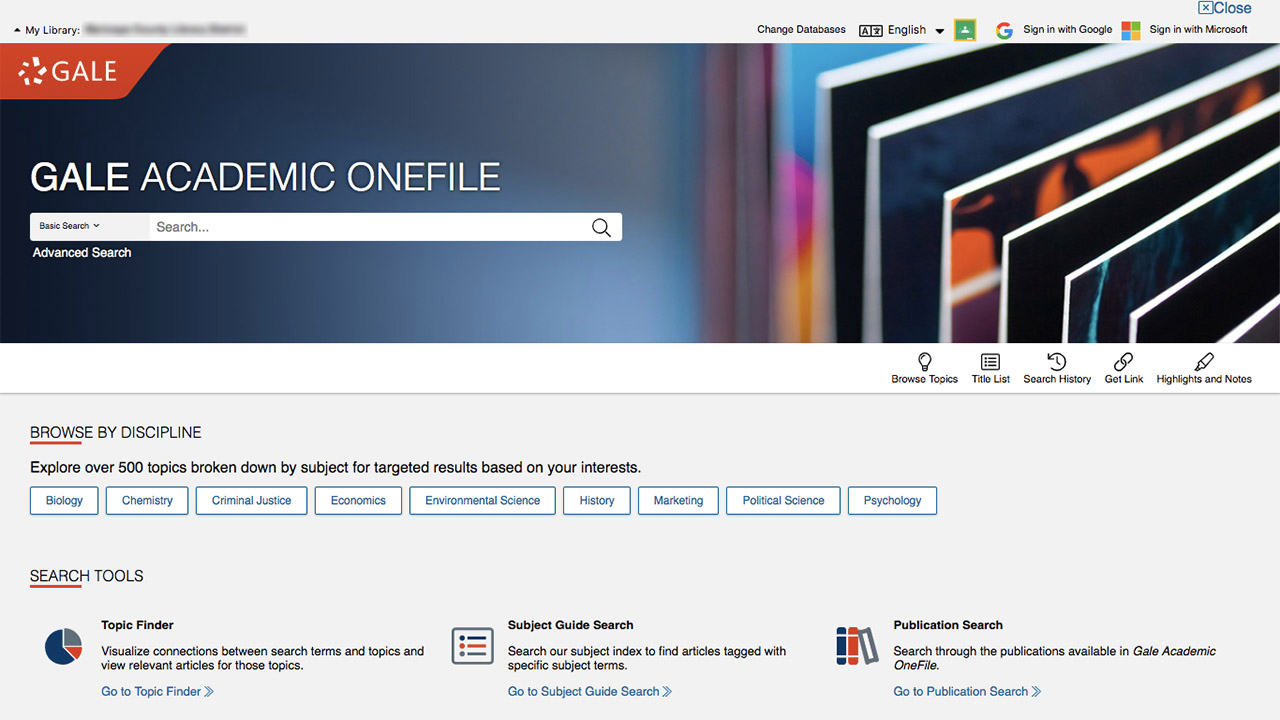Select the Marketing discipline button
This screenshot has width=1280, height=720.
click(x=678, y=501)
